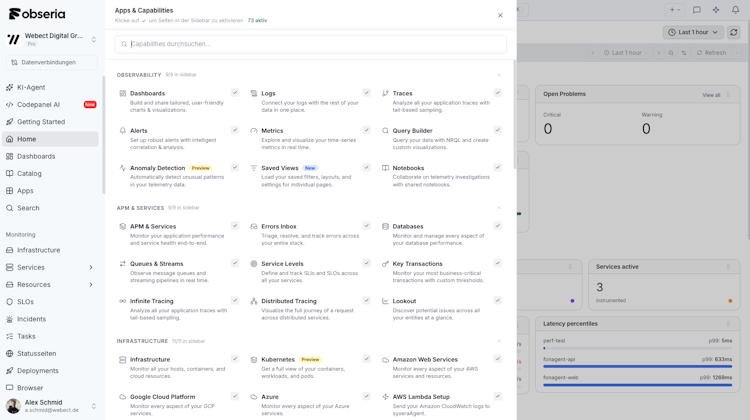Collapse the Infrastructure section
This screenshot has width=750, height=420.
click(499, 341)
